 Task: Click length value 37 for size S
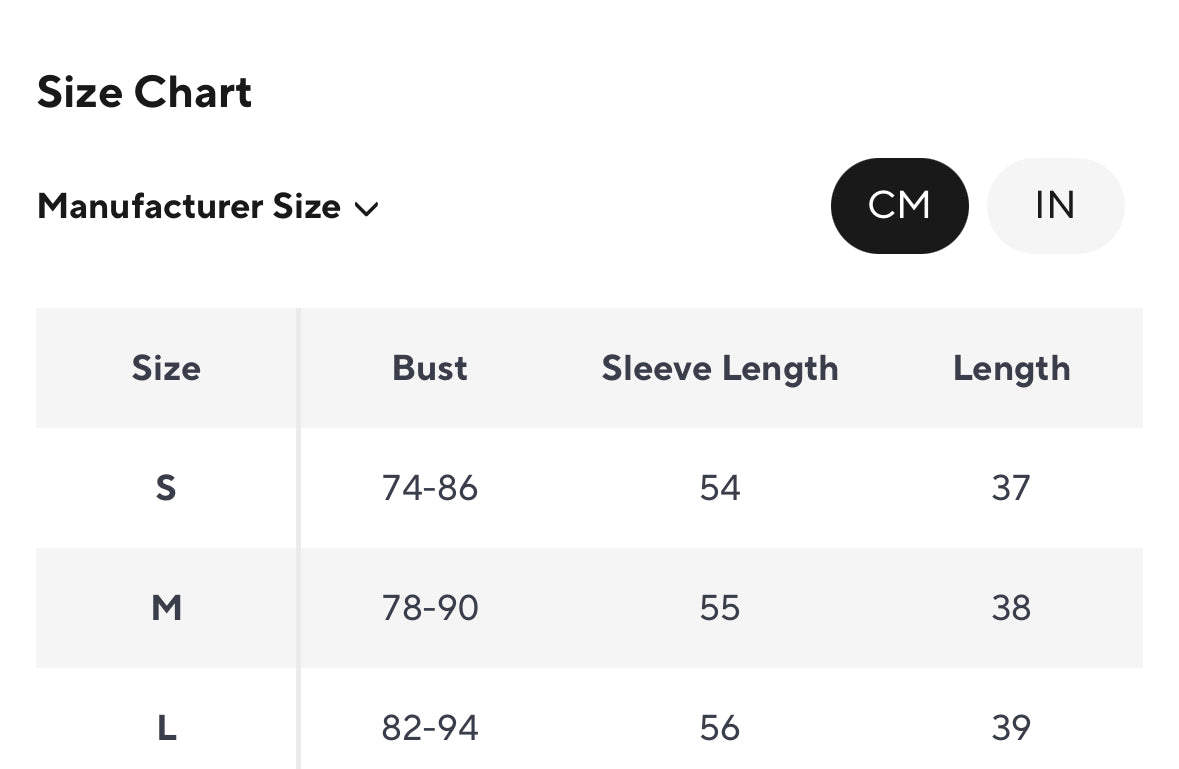pyautogui.click(x=1011, y=488)
